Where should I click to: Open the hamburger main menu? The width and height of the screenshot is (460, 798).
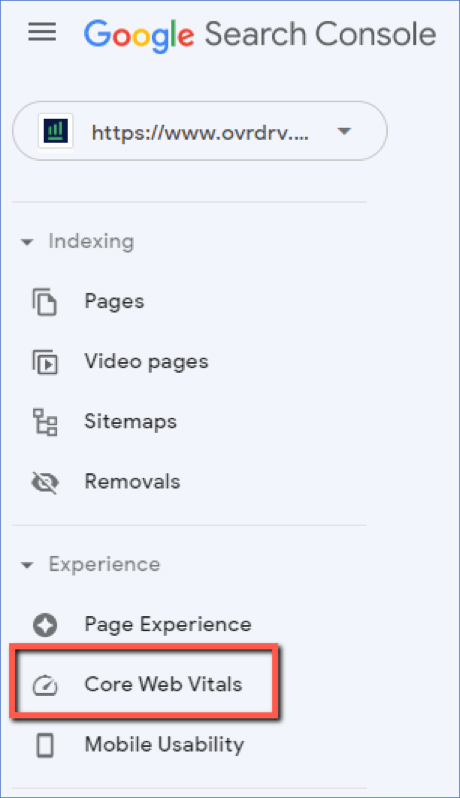[x=42, y=33]
